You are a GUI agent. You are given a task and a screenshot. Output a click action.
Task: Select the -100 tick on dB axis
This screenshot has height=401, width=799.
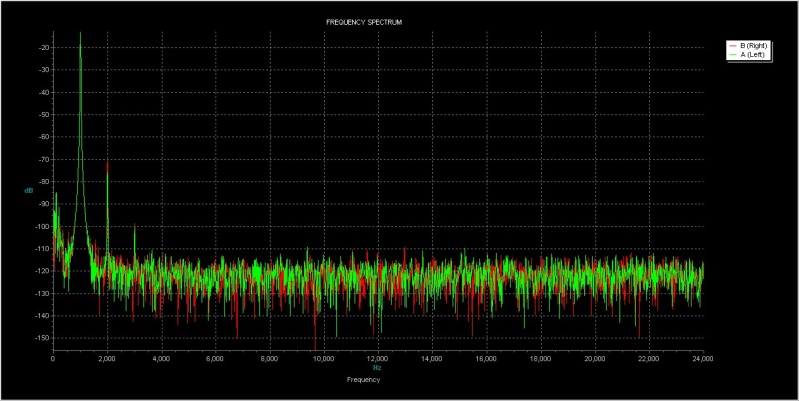click(42, 227)
